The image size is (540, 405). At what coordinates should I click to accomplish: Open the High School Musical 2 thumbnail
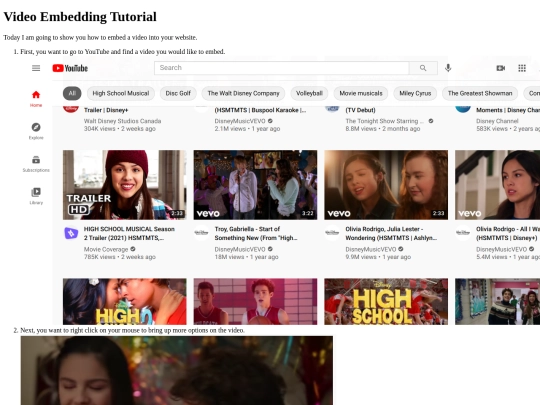pyautogui.click(x=125, y=301)
